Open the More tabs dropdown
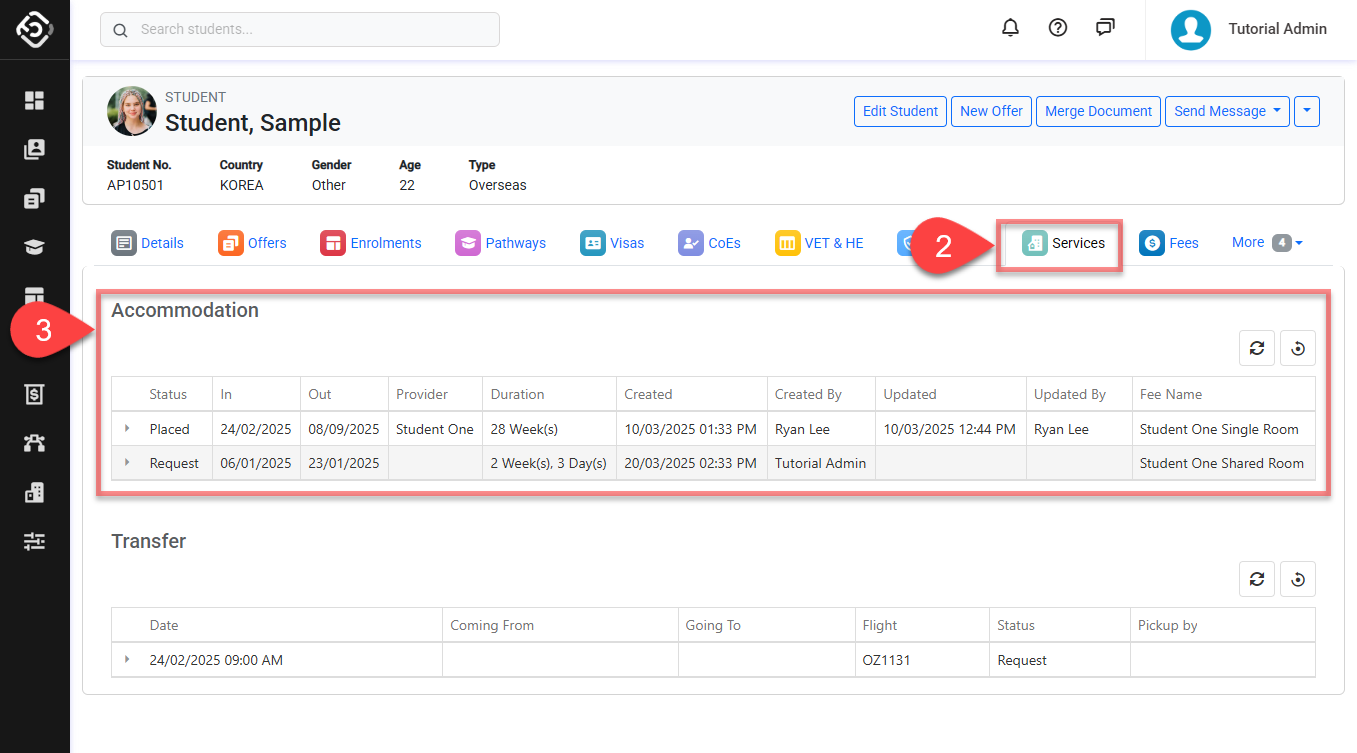 pos(1266,243)
